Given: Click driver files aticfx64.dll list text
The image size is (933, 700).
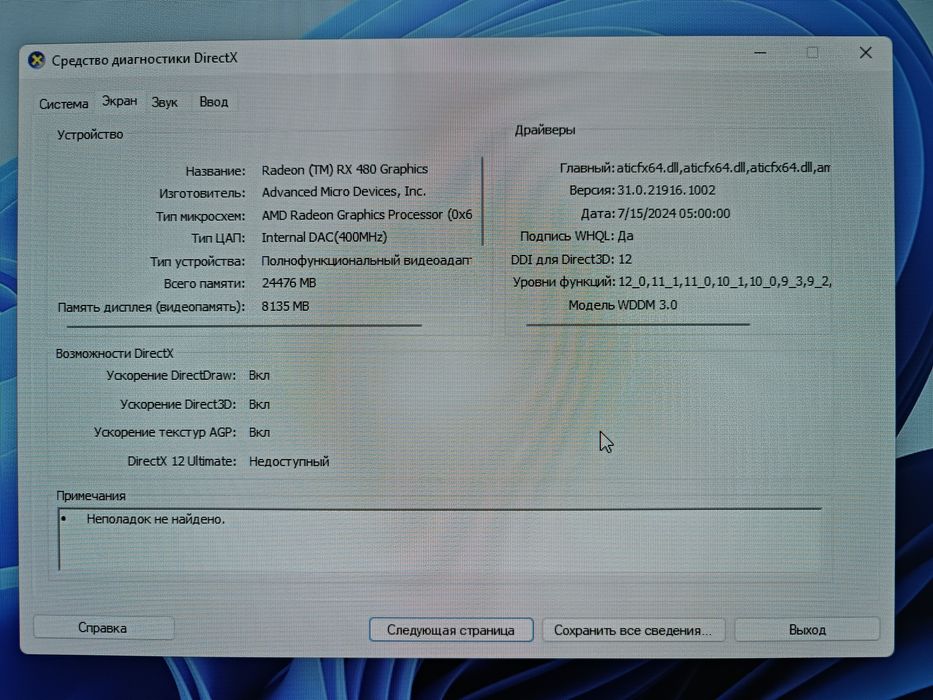Looking at the screenshot, I should (724, 168).
